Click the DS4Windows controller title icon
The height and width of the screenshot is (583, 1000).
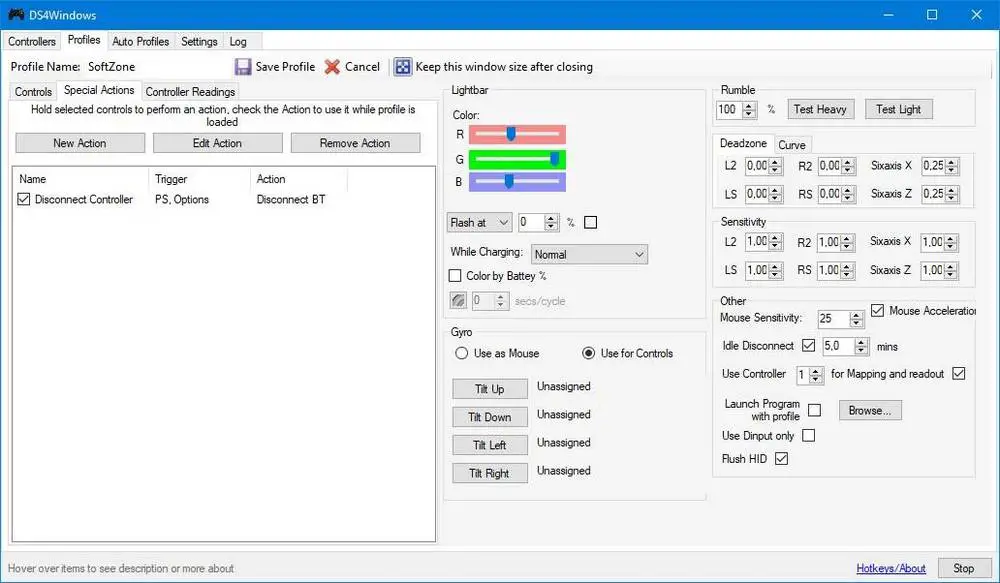coord(16,14)
